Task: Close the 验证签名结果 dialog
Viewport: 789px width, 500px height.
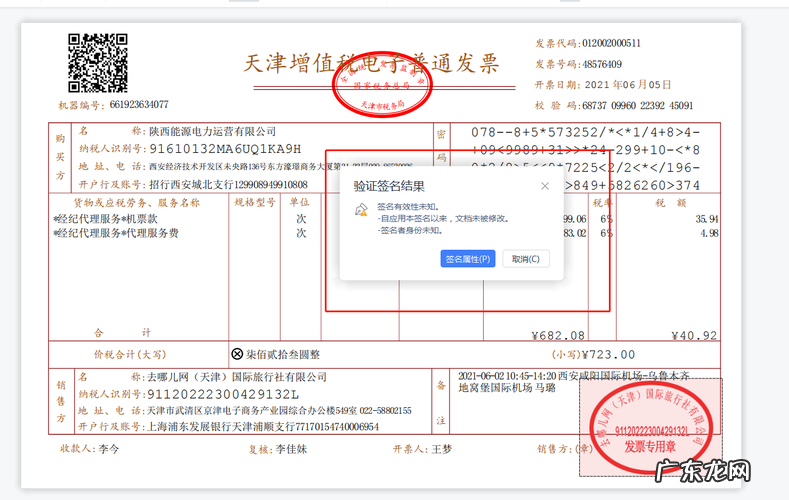Action: click(x=545, y=186)
